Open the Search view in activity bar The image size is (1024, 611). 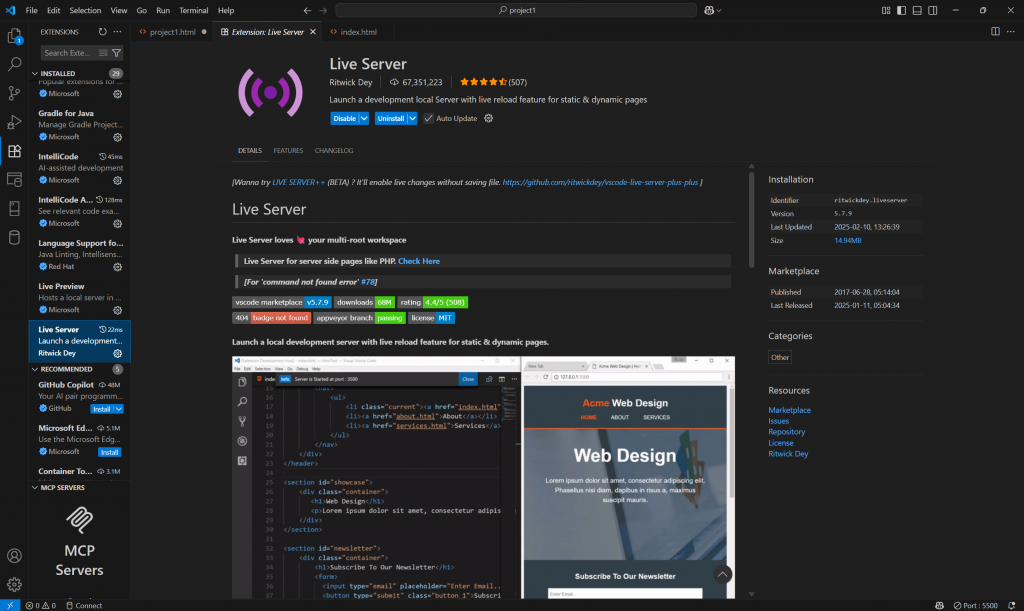pos(14,64)
